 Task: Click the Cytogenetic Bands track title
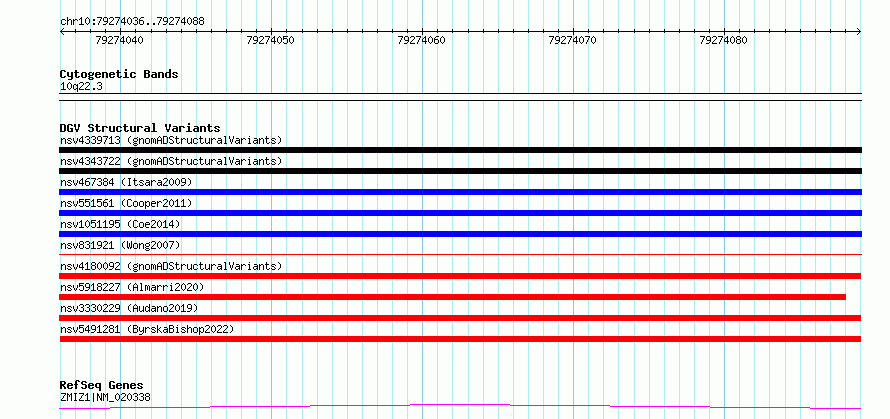point(119,74)
